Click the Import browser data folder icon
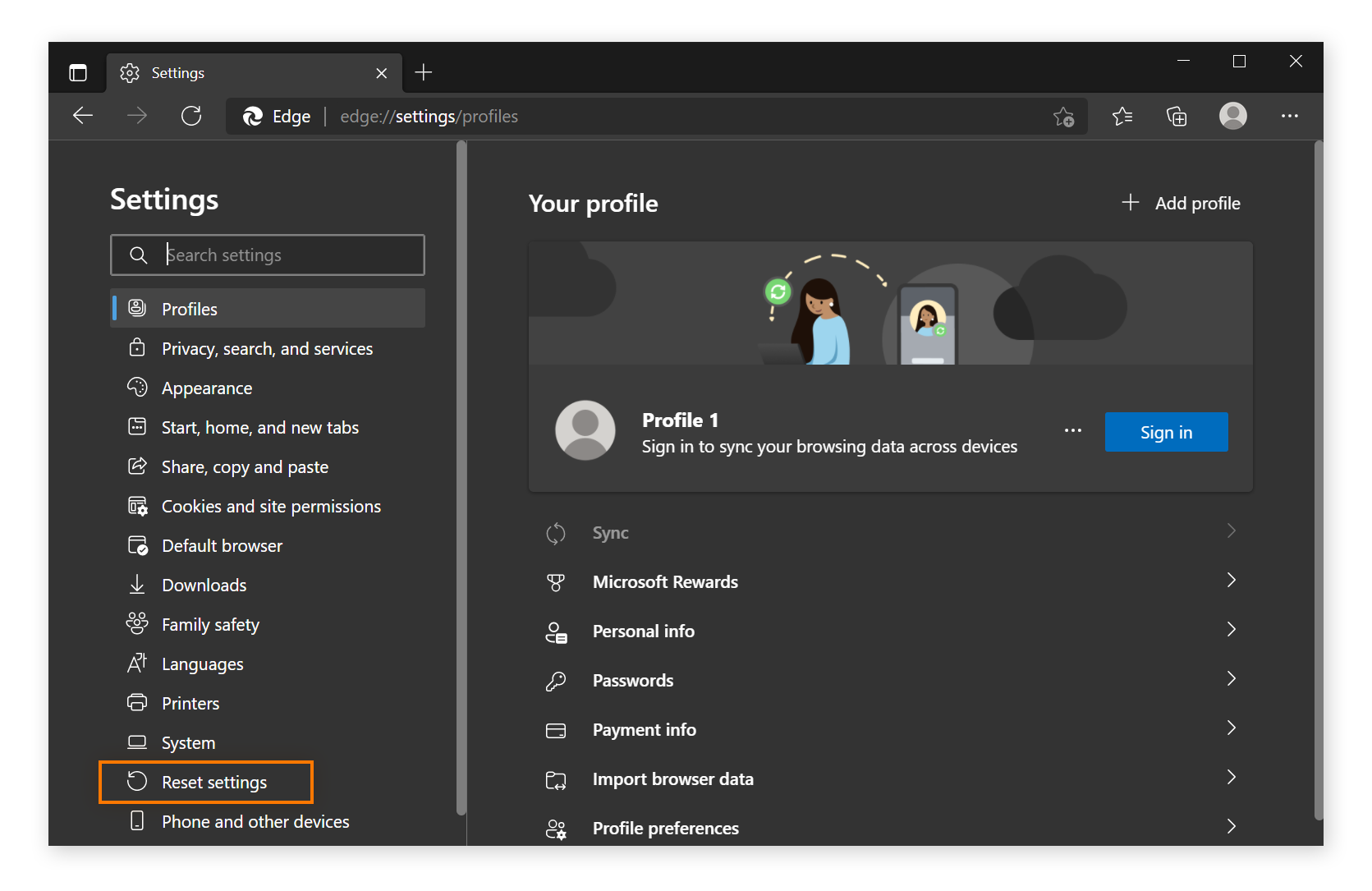Viewport: 1372px width, 891px height. tap(556, 780)
